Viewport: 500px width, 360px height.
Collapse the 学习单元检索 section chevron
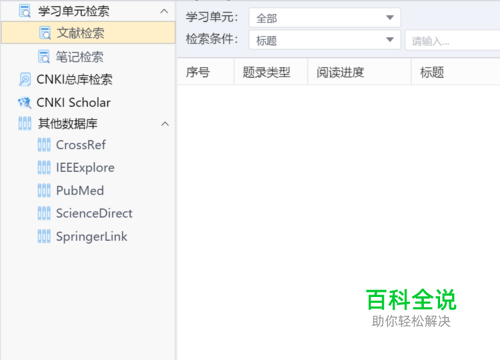(x=164, y=11)
